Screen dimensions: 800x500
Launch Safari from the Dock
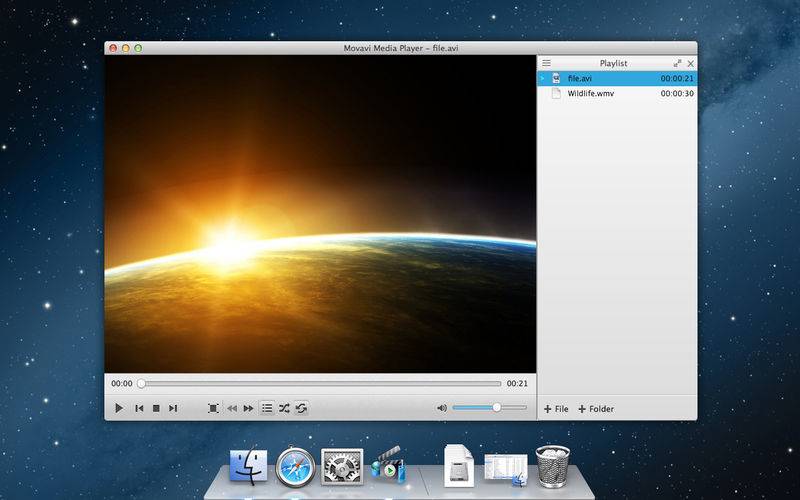click(295, 467)
